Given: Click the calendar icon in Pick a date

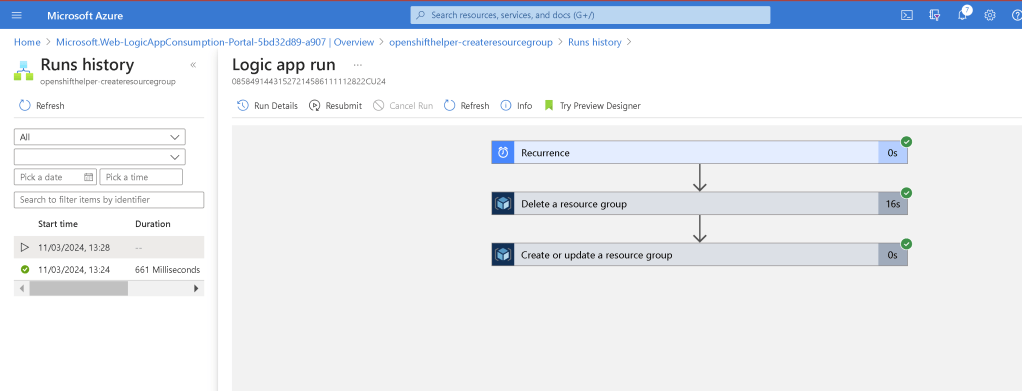Looking at the screenshot, I should click(89, 177).
